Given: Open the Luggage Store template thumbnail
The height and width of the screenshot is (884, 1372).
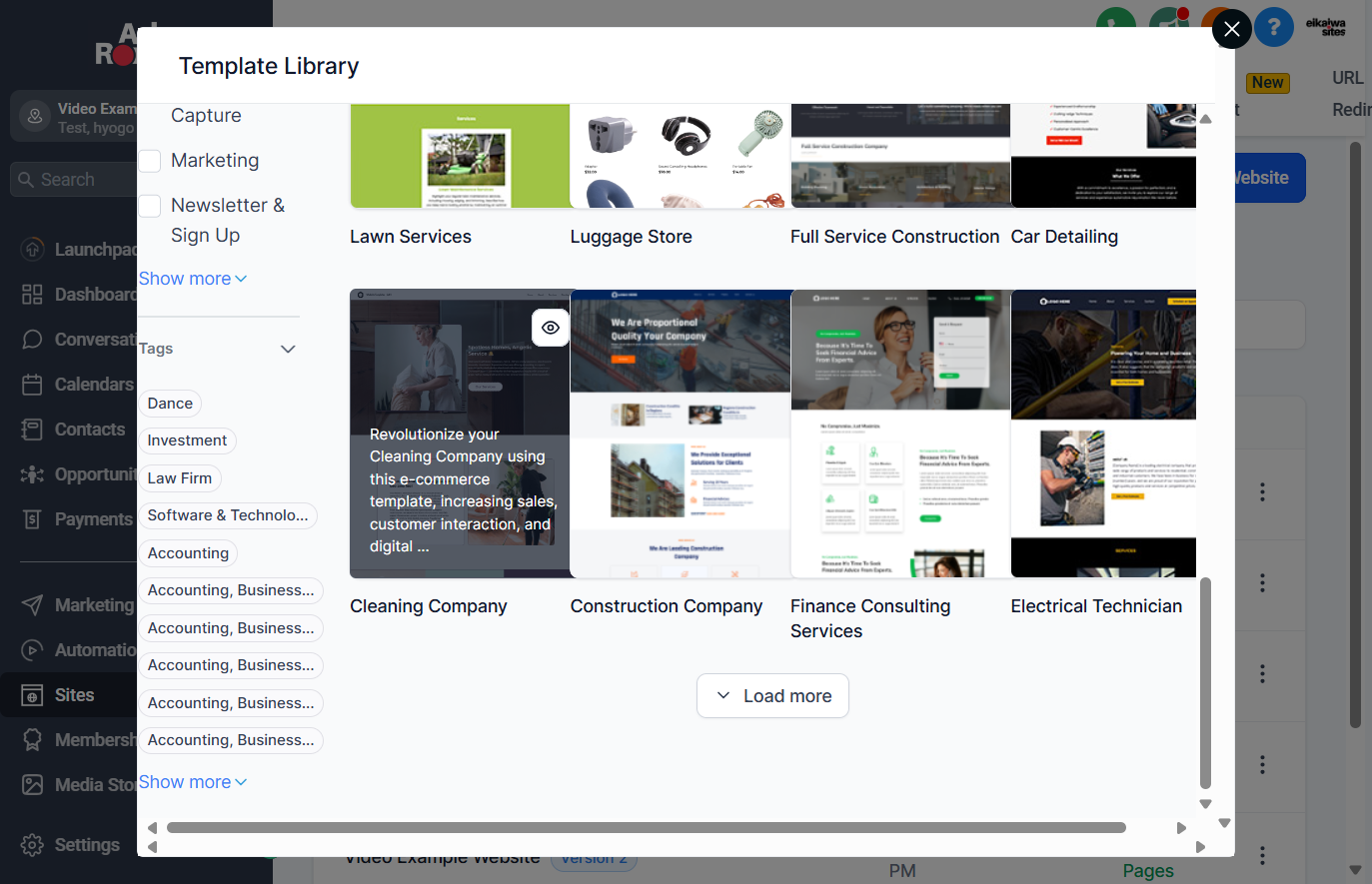Looking at the screenshot, I should tap(681, 156).
